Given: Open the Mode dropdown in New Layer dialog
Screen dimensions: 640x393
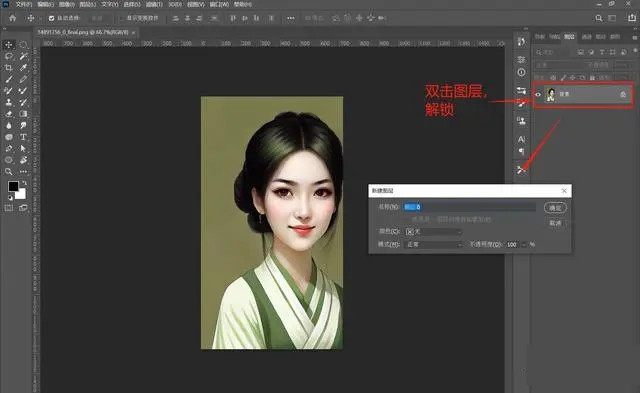Looking at the screenshot, I should (433, 244).
